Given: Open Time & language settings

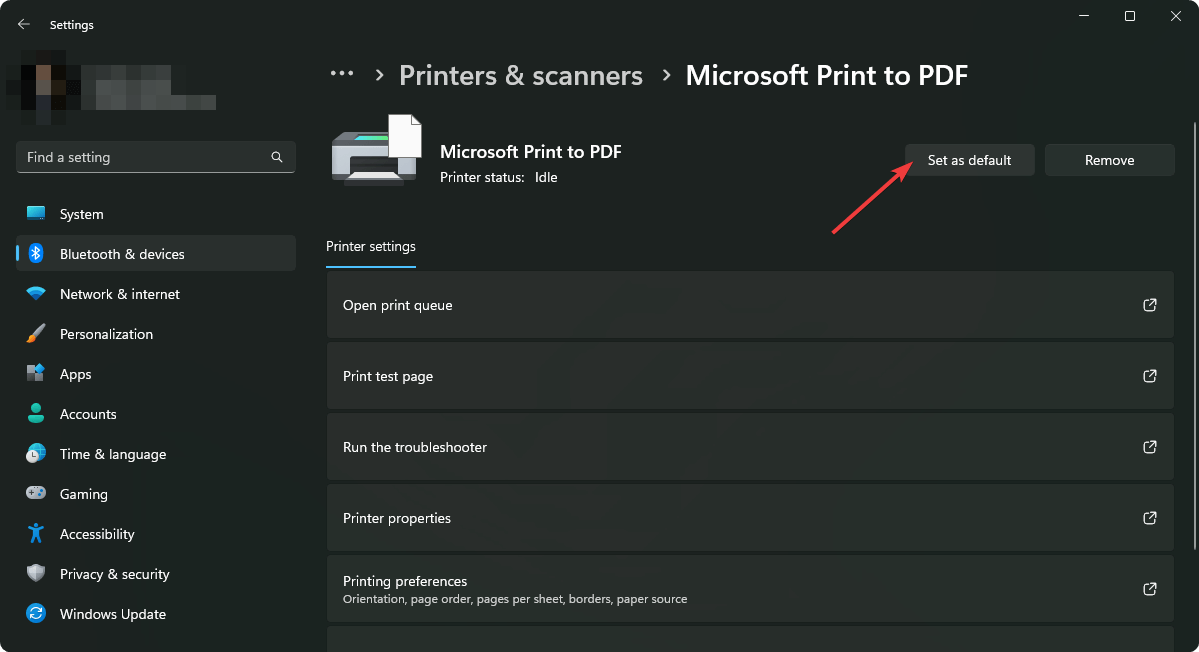Looking at the screenshot, I should coord(156,454).
